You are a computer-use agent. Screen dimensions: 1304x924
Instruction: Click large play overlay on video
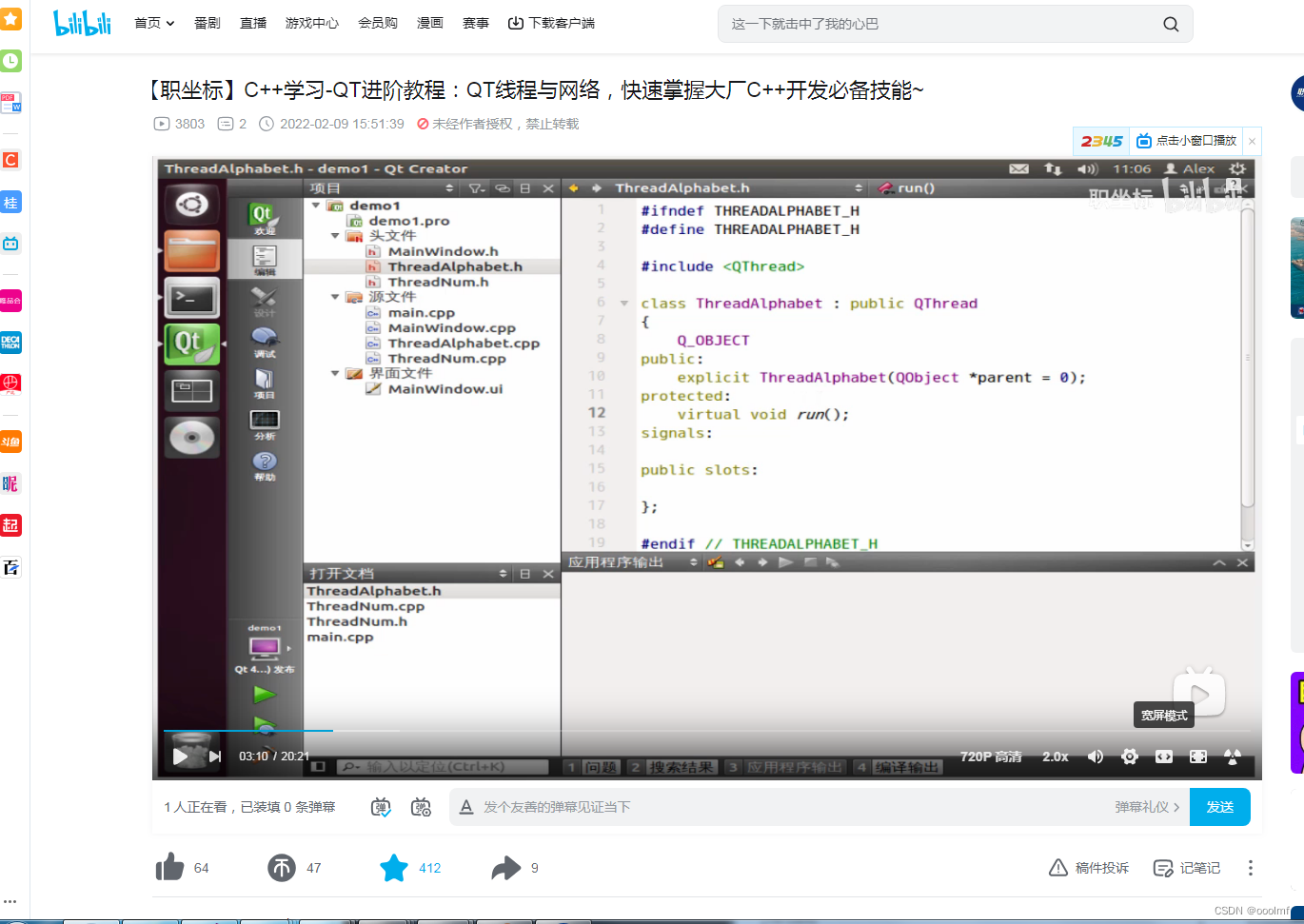pos(1199,694)
